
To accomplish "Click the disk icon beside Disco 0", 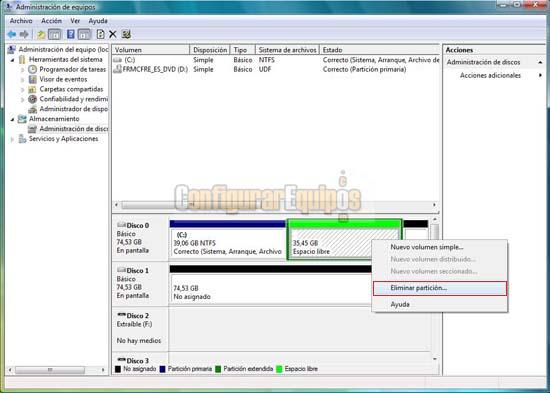I will click(121, 225).
